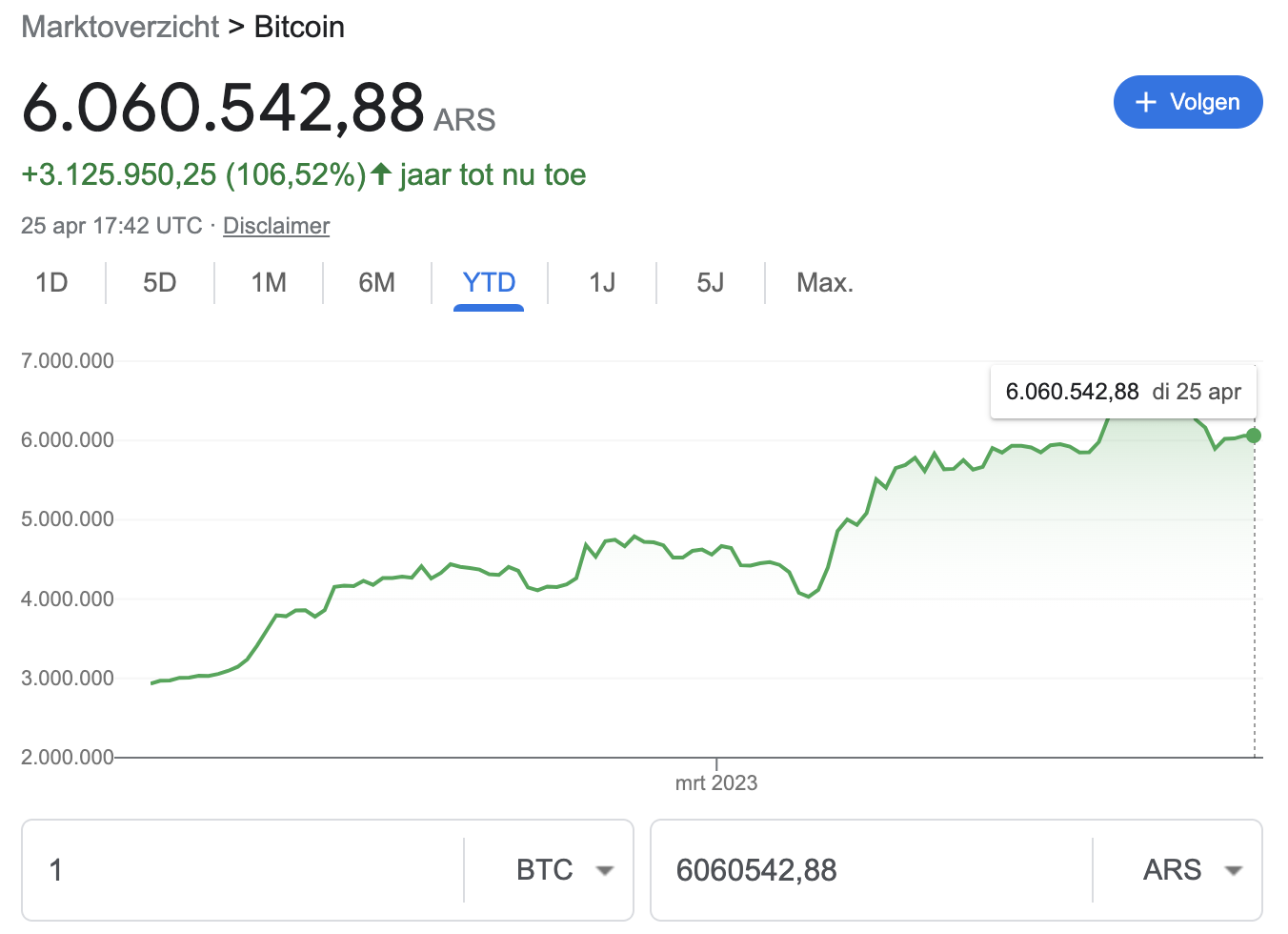Image resolution: width=1288 pixels, height=934 pixels.
Task: Open the Max. chart view
Action: click(824, 283)
